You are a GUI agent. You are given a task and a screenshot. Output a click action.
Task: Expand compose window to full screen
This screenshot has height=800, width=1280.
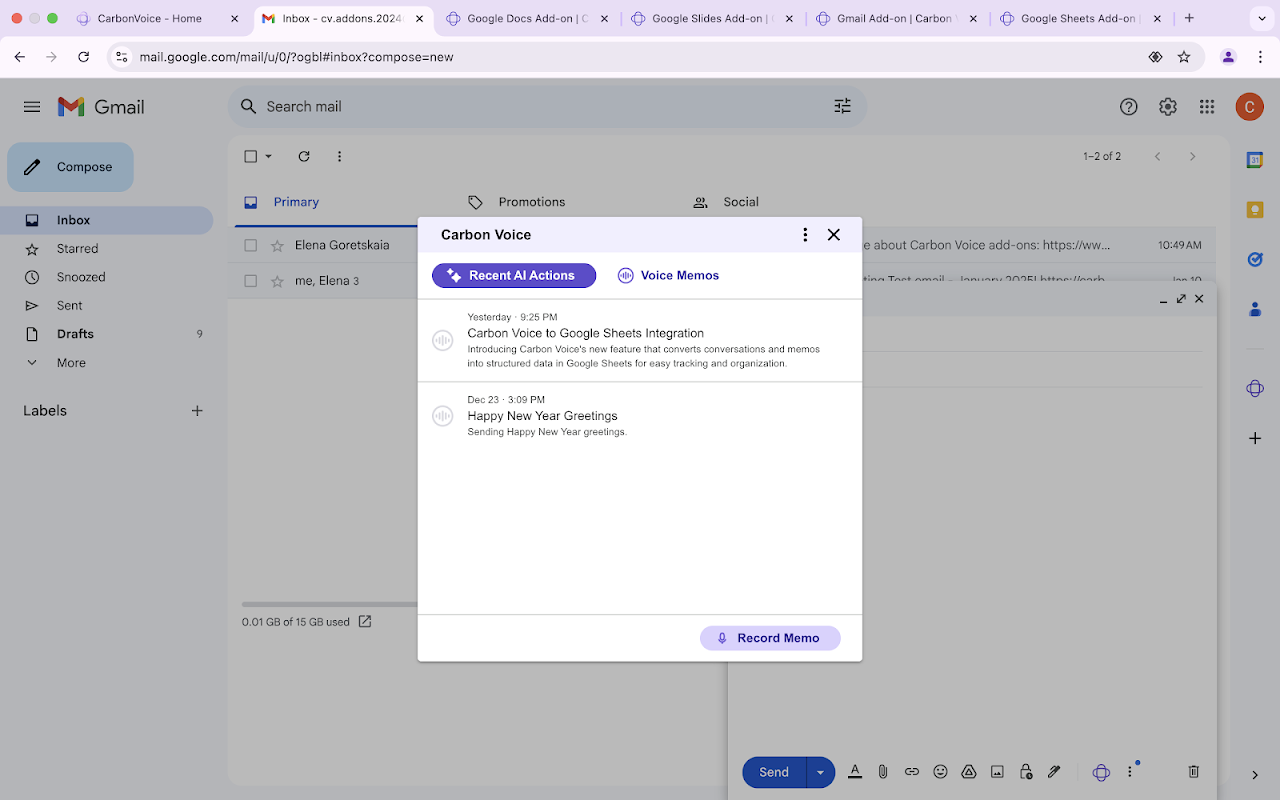(x=1181, y=299)
